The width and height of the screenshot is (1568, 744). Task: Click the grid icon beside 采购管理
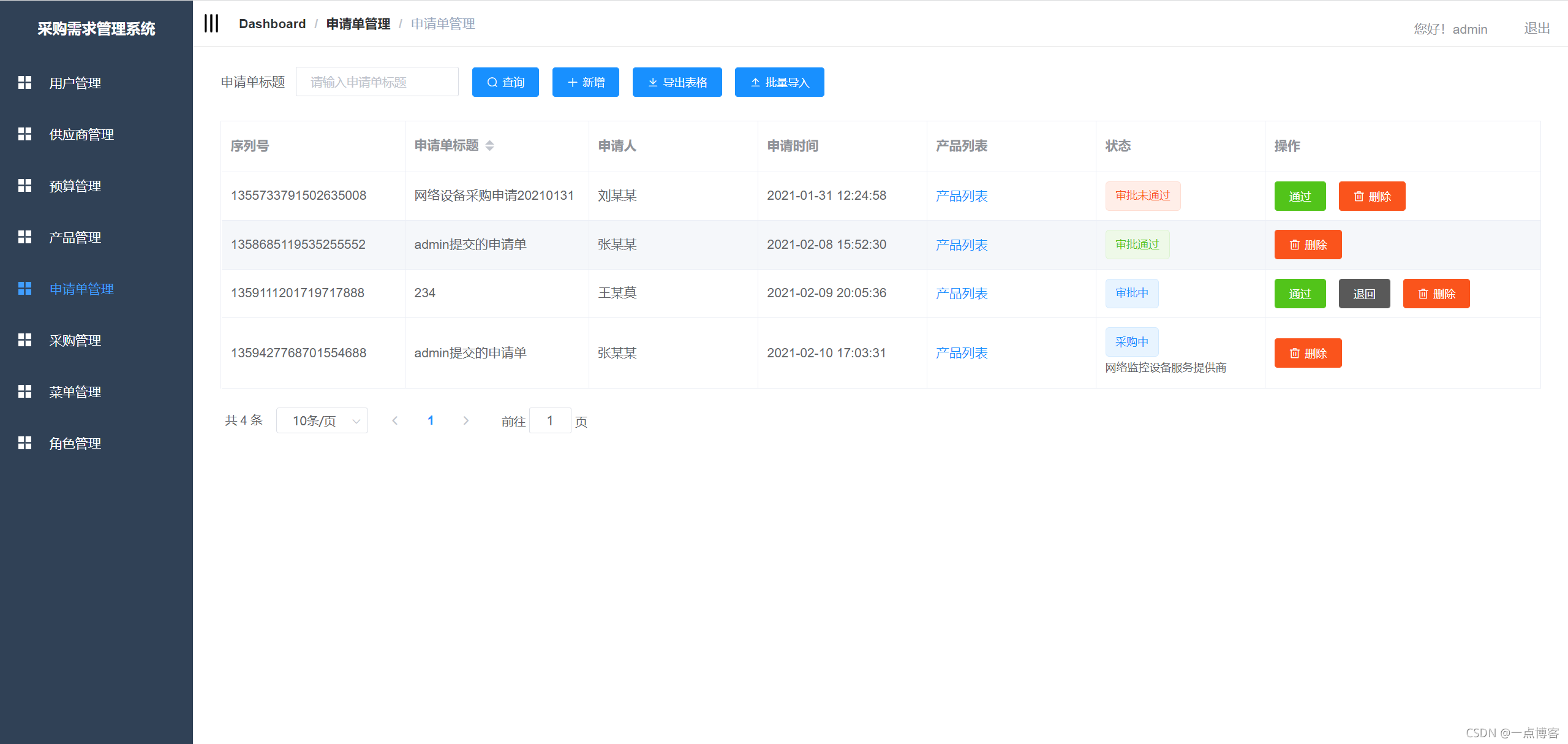pos(25,340)
